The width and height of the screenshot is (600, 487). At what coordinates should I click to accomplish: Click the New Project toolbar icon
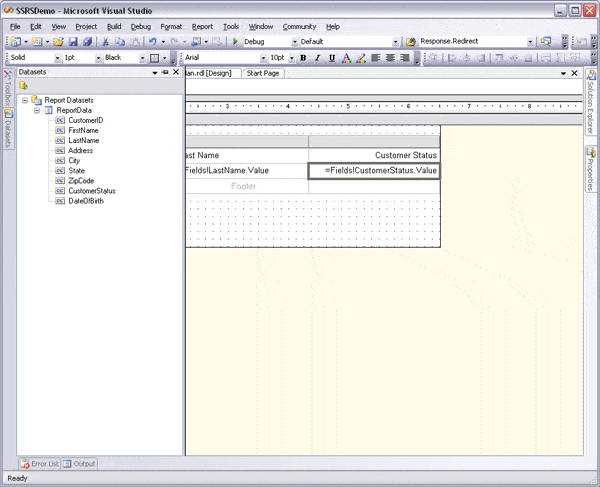tap(16, 41)
